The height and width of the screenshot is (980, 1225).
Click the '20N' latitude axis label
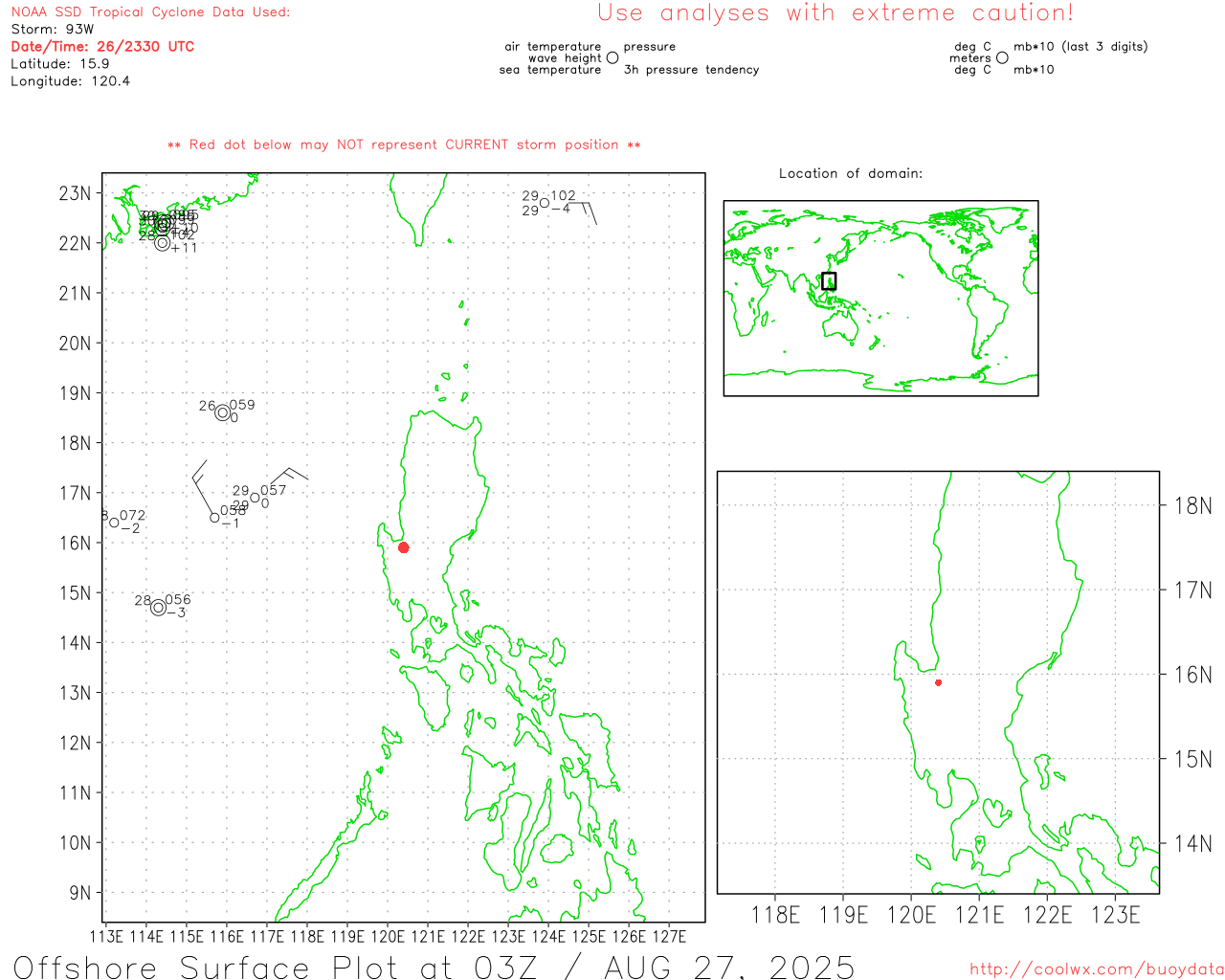point(75,344)
